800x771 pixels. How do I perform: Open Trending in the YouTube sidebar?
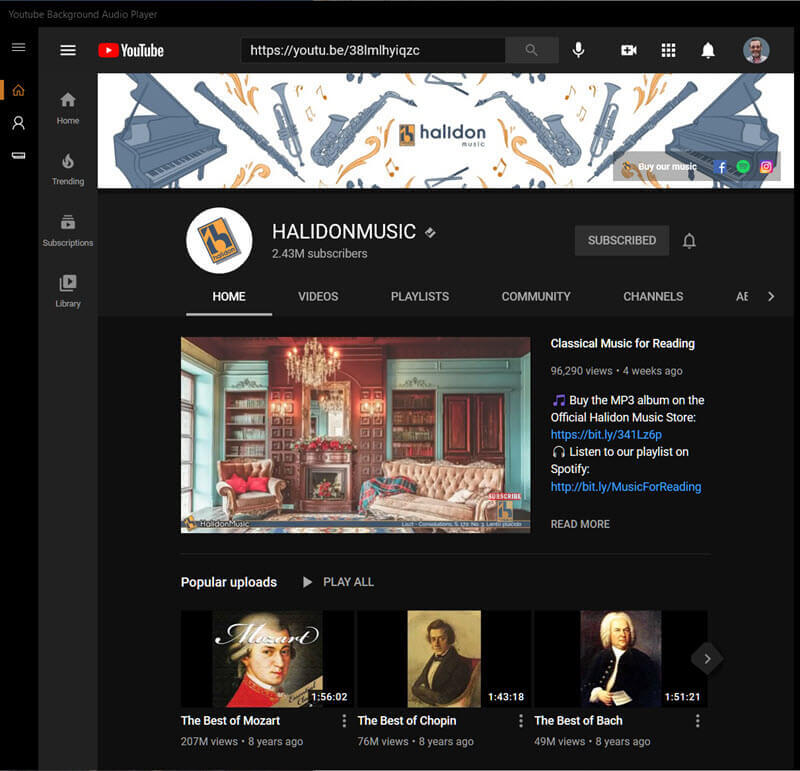coord(68,169)
